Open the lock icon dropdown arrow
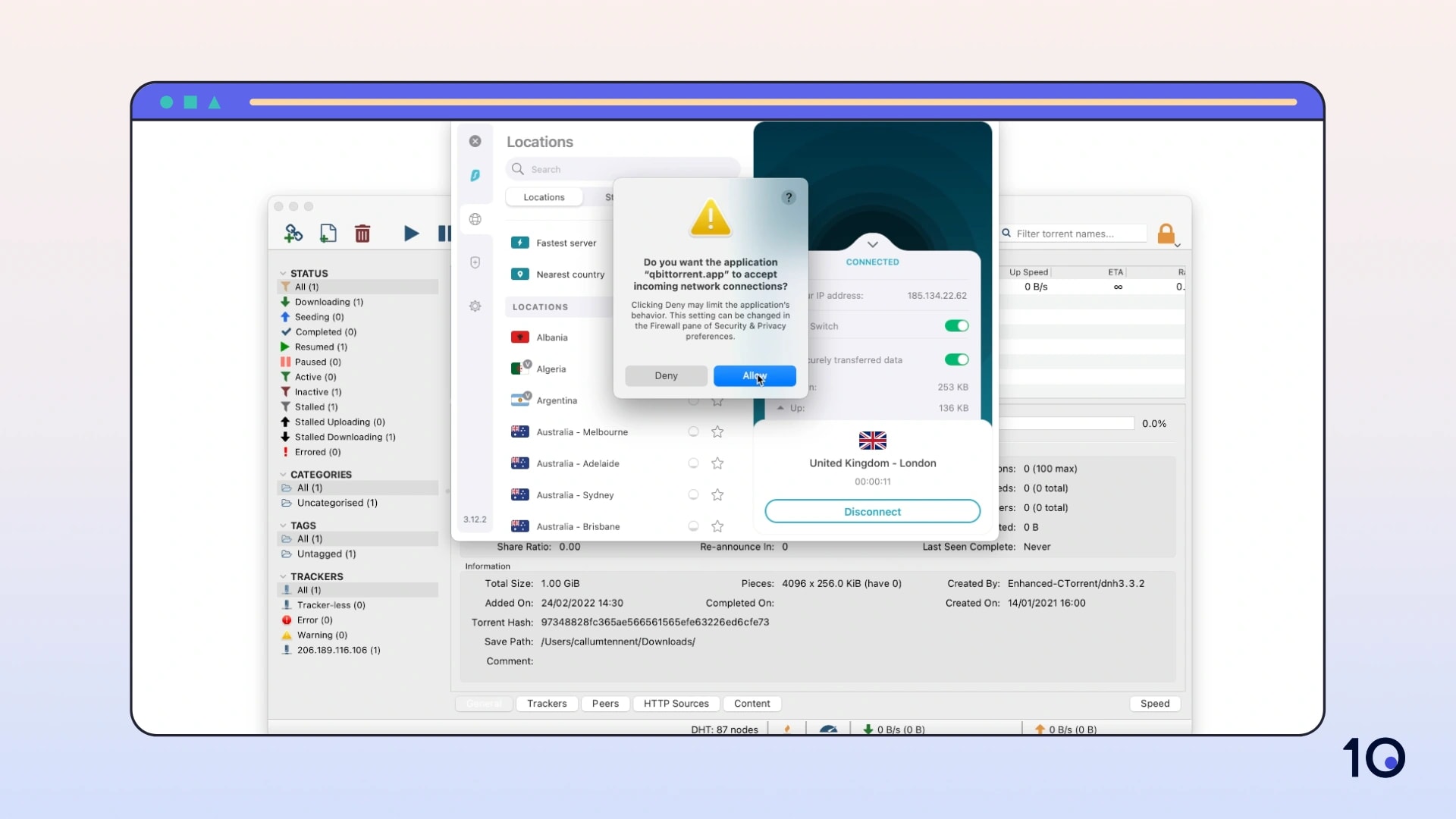The height and width of the screenshot is (819, 1456). [1178, 246]
